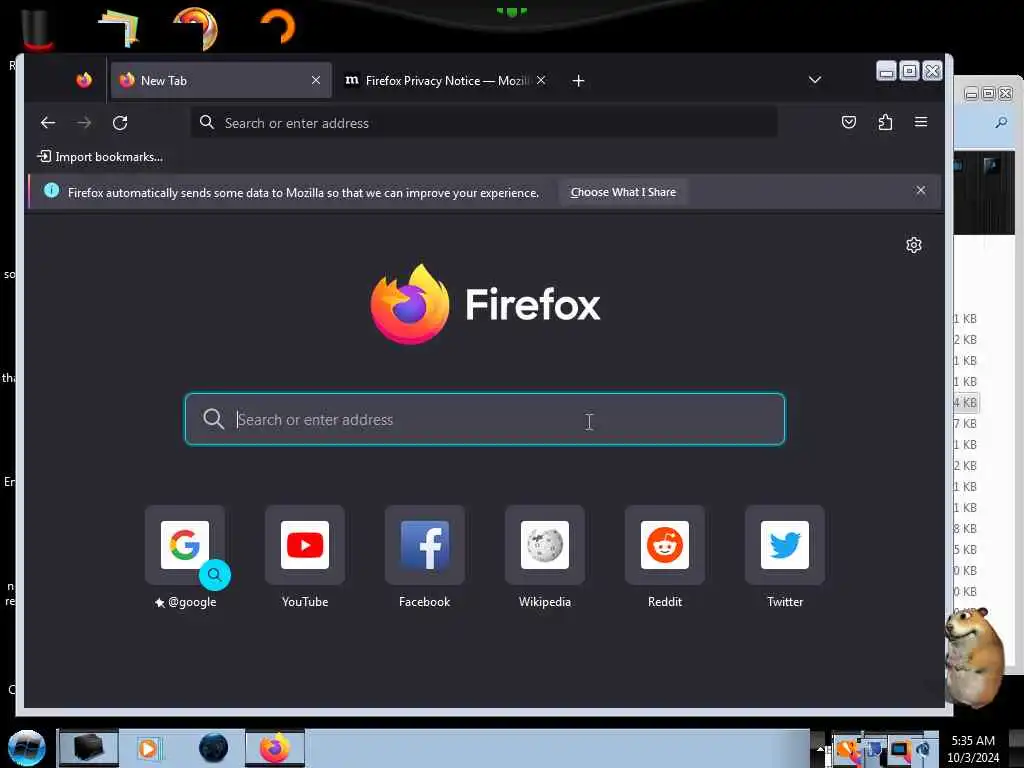Screen dimensions: 1024x768
Task: Open the Extensions puzzle icon
Action: point(885,122)
